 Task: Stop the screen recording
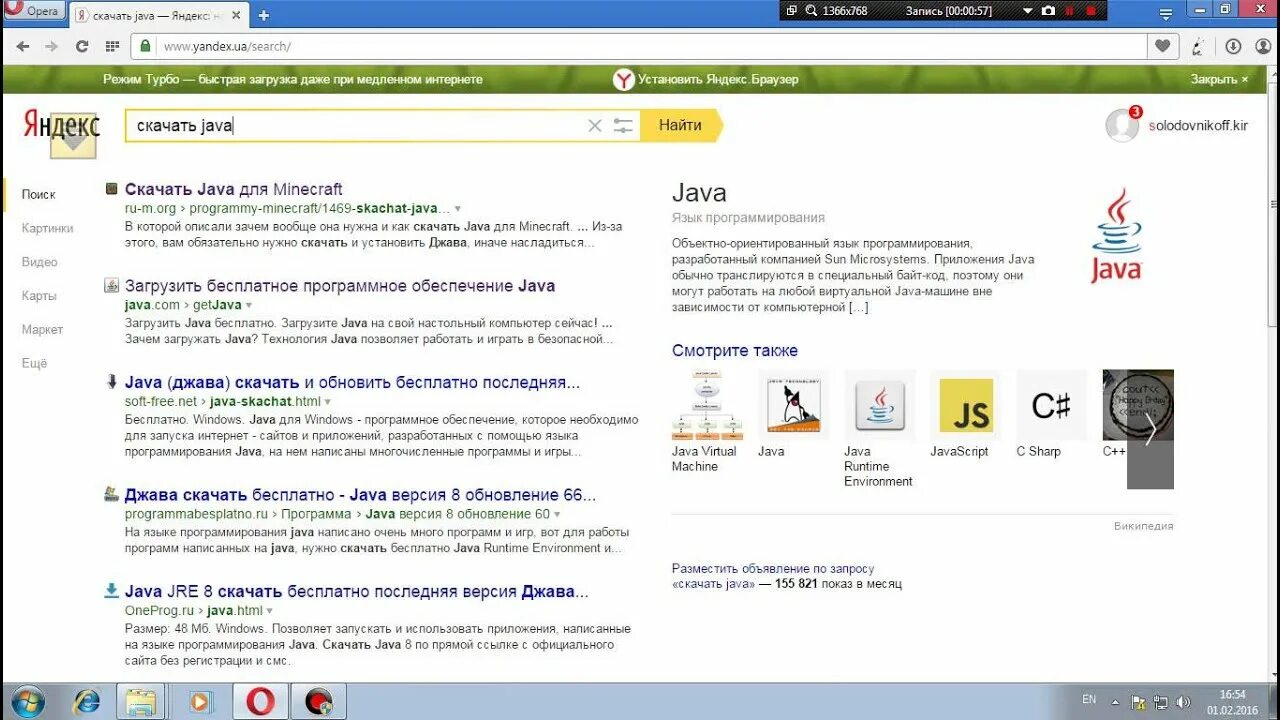tap(1090, 10)
